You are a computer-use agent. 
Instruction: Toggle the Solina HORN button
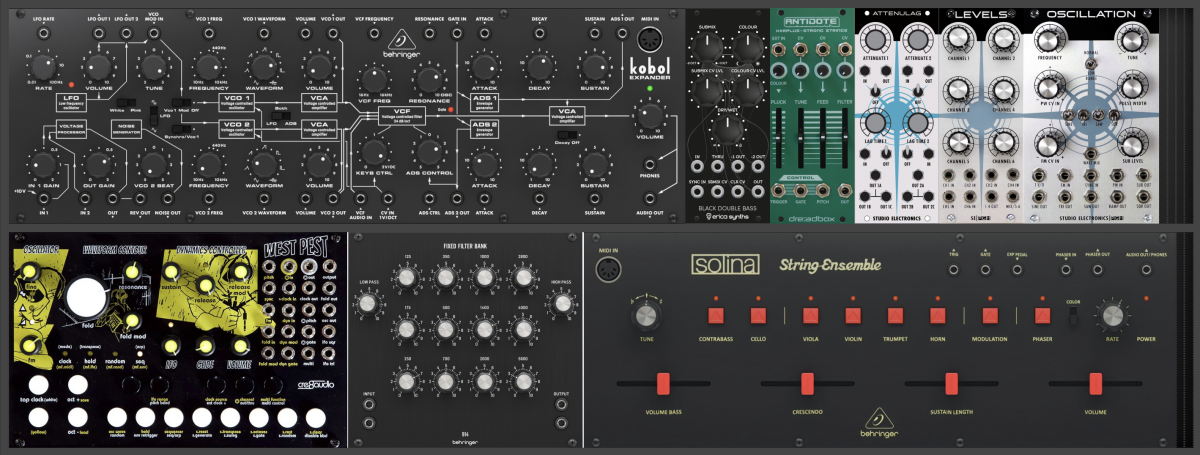(x=938, y=316)
